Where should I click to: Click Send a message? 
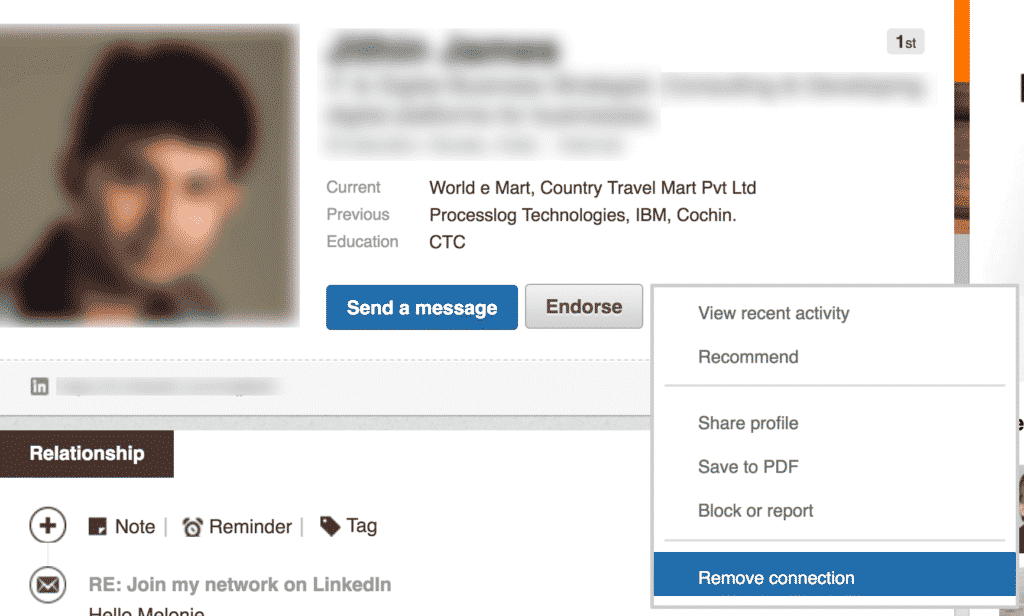pos(421,307)
